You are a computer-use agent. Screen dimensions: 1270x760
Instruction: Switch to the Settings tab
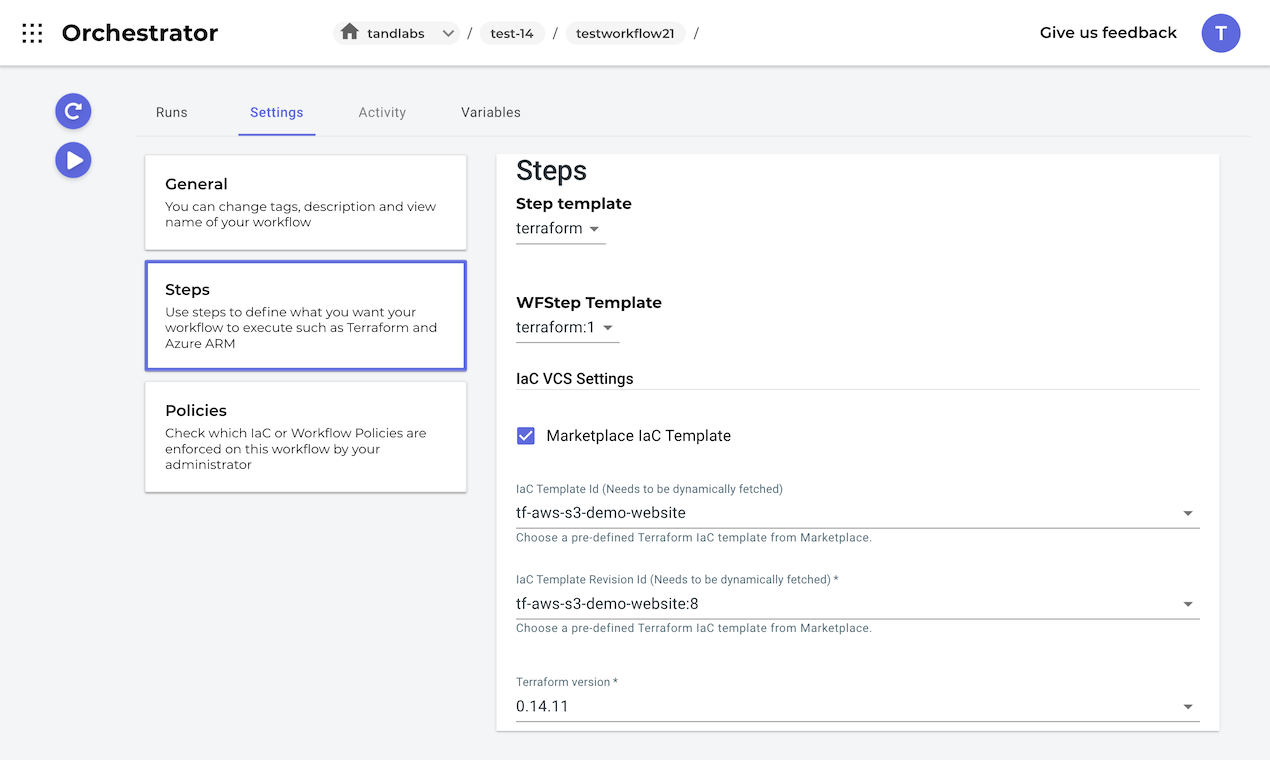point(277,112)
